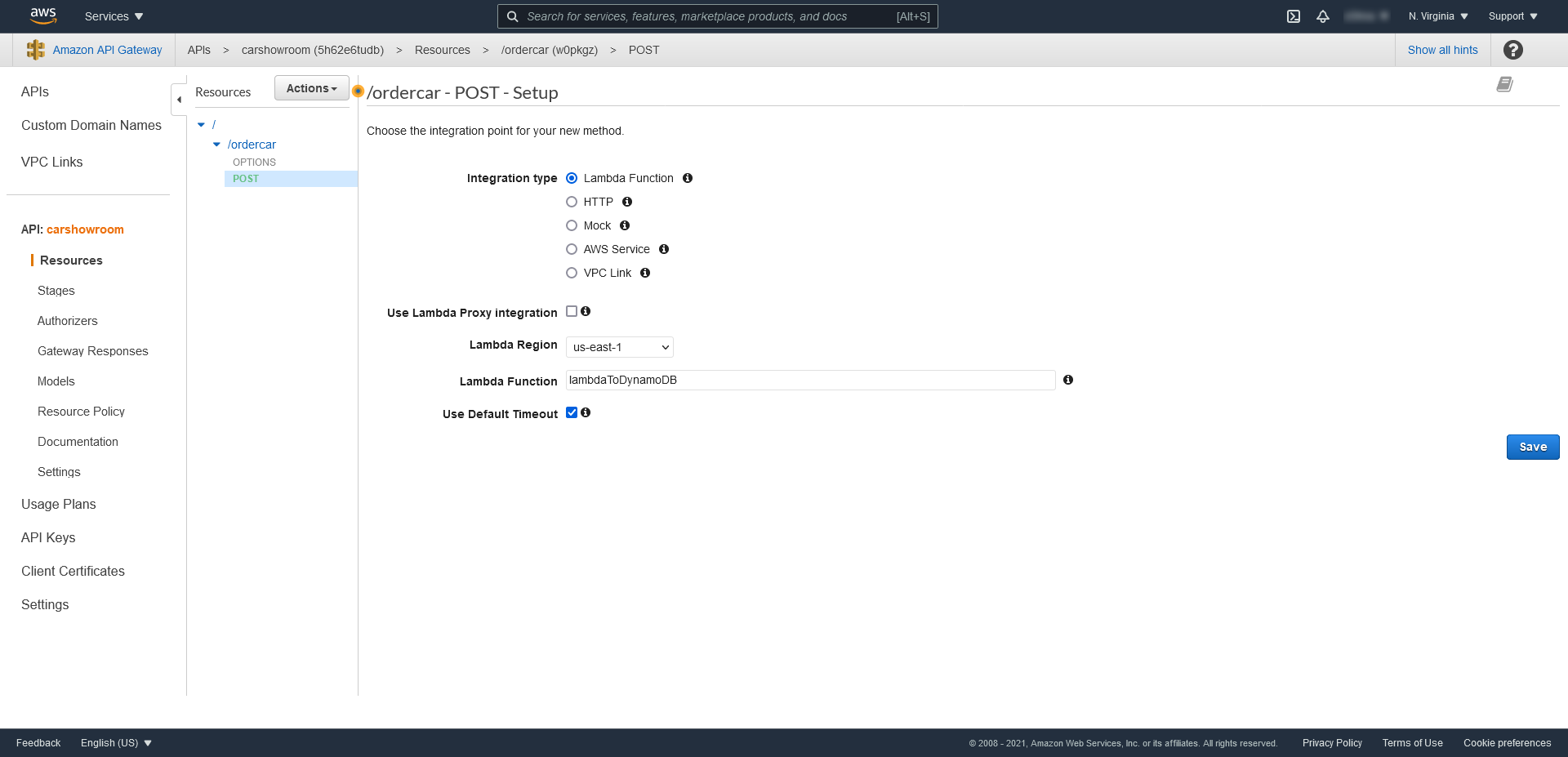
Task: Open Documentation menu item
Action: coord(78,442)
